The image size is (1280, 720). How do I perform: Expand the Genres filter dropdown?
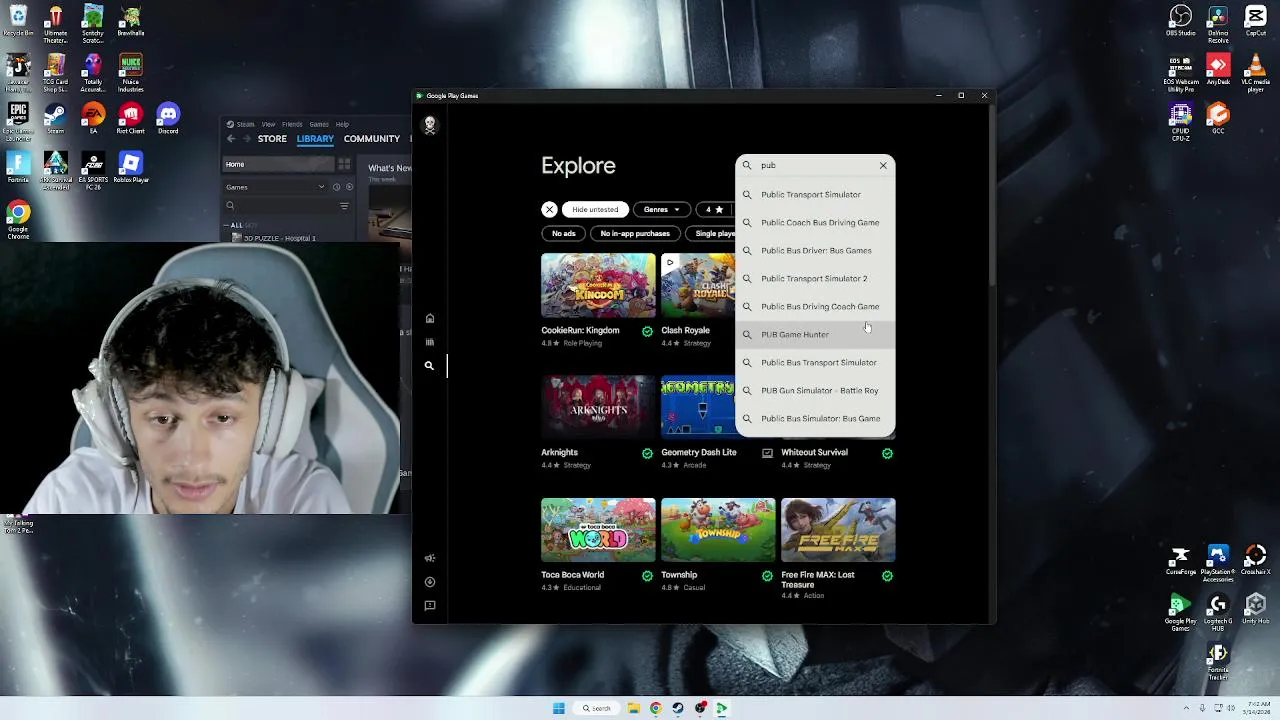[x=662, y=209]
